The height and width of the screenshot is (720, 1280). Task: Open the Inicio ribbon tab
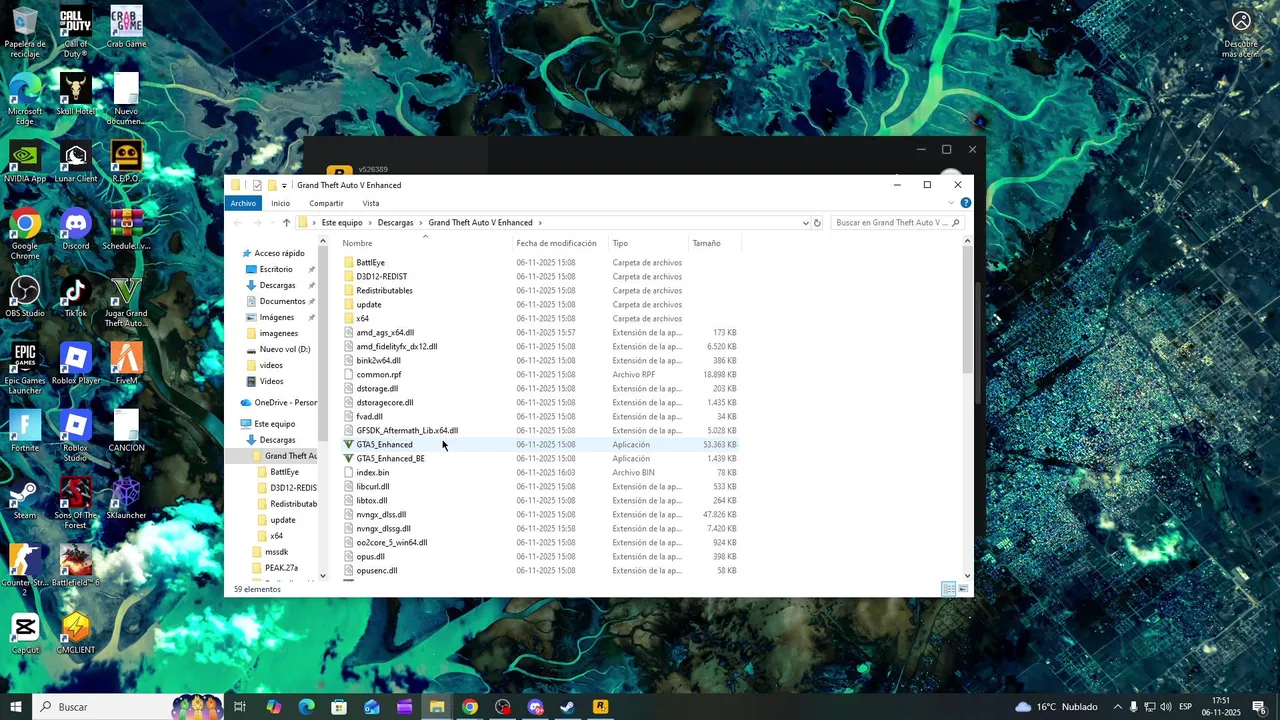(x=280, y=203)
